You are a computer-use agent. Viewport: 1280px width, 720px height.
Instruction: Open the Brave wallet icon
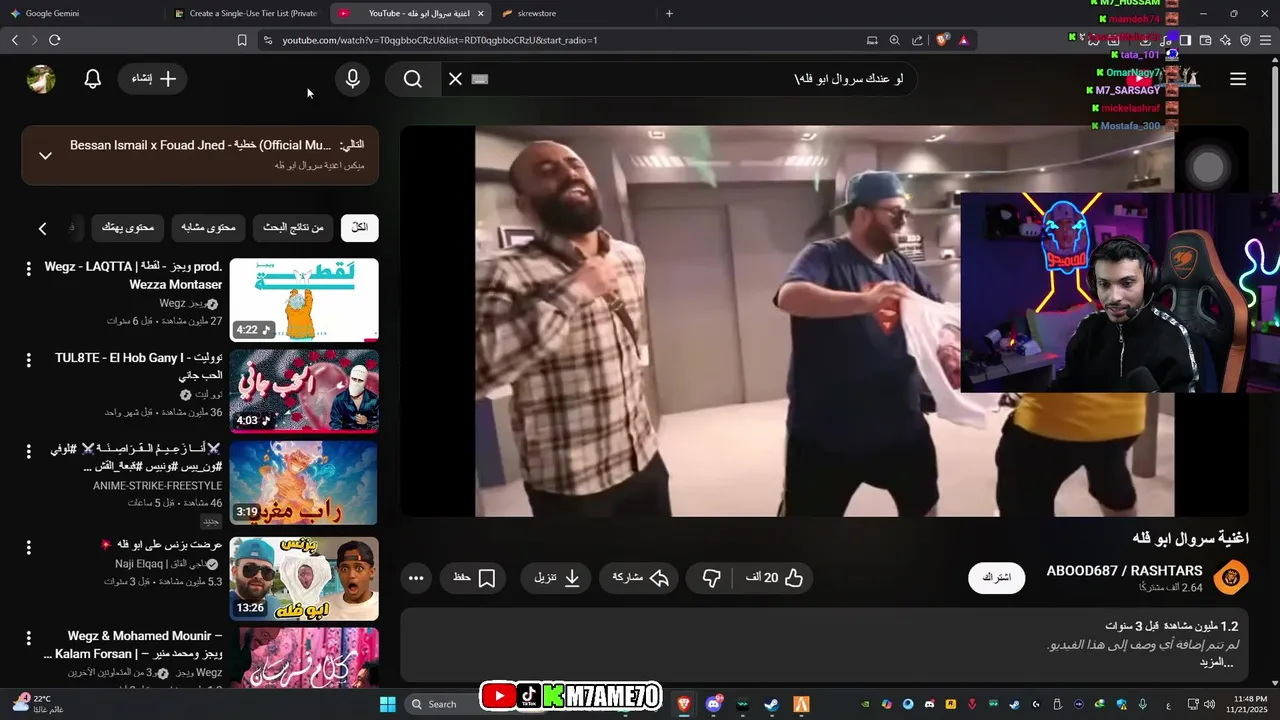[x=1205, y=40]
